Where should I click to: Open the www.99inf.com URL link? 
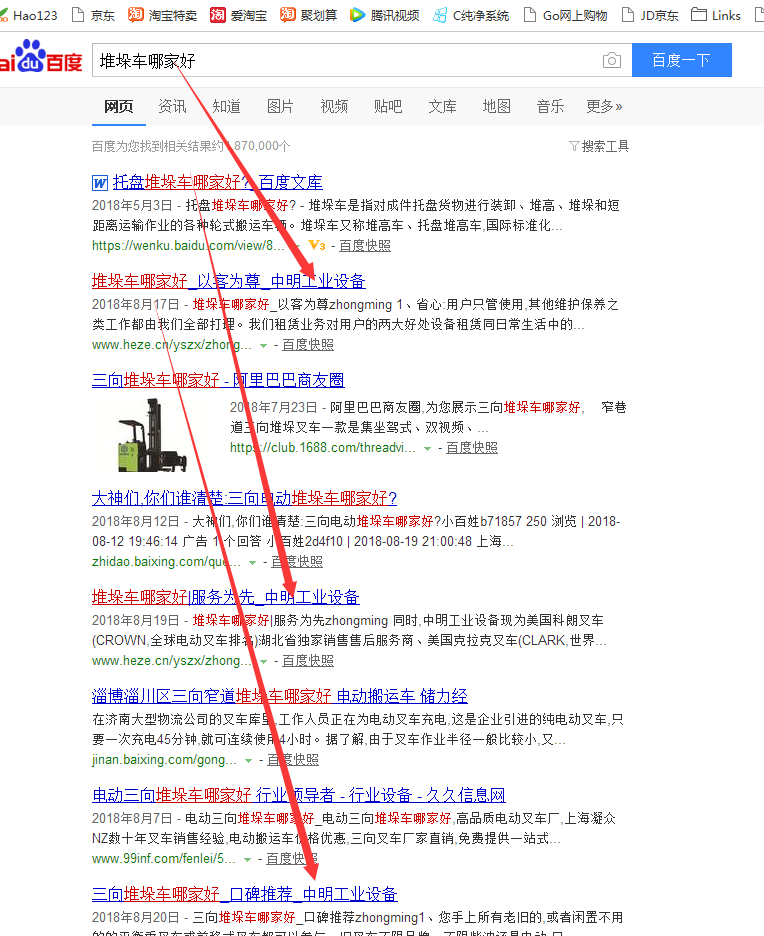pos(164,859)
